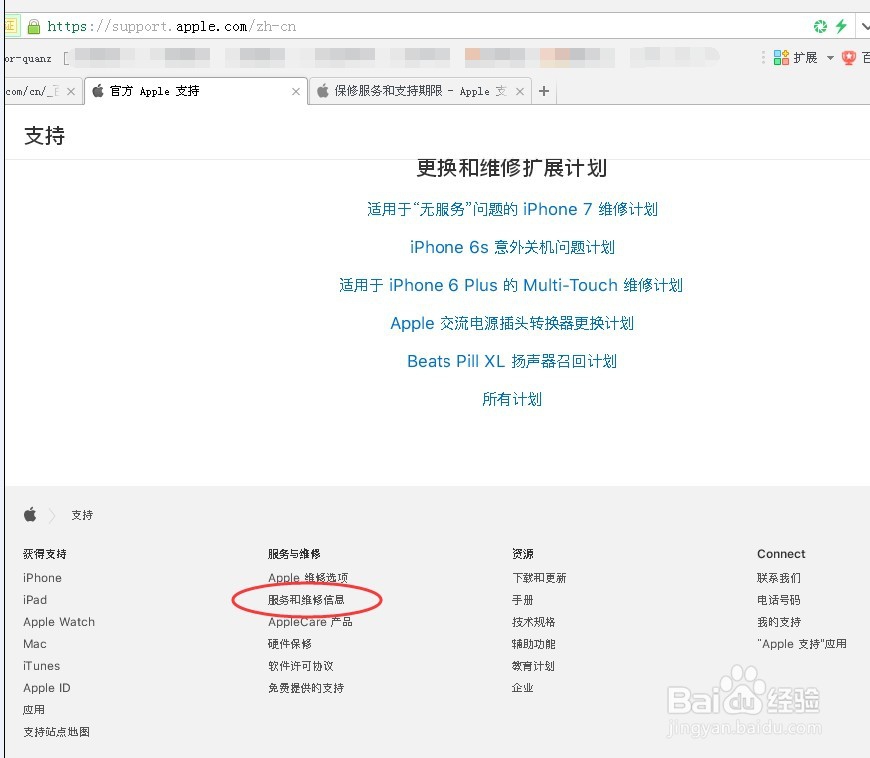
Task: Click the green padlock in the address bar
Action: click(x=34, y=26)
